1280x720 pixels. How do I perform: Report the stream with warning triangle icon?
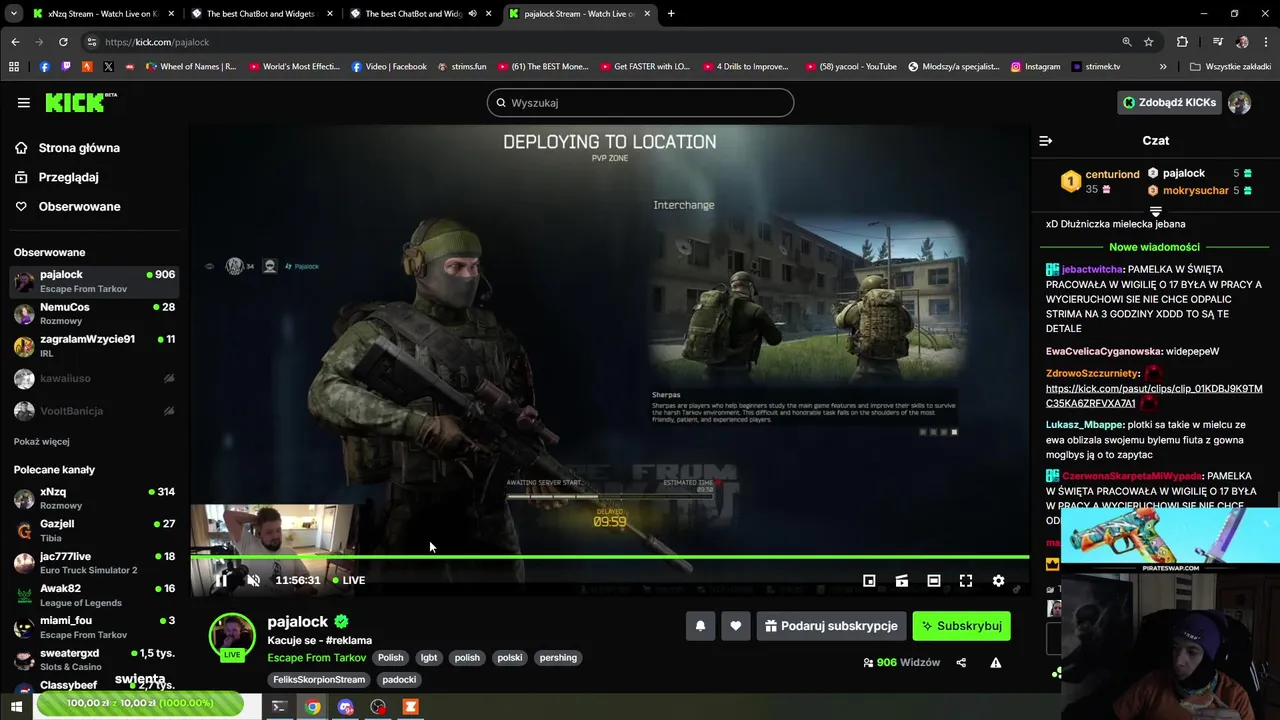pos(995,662)
